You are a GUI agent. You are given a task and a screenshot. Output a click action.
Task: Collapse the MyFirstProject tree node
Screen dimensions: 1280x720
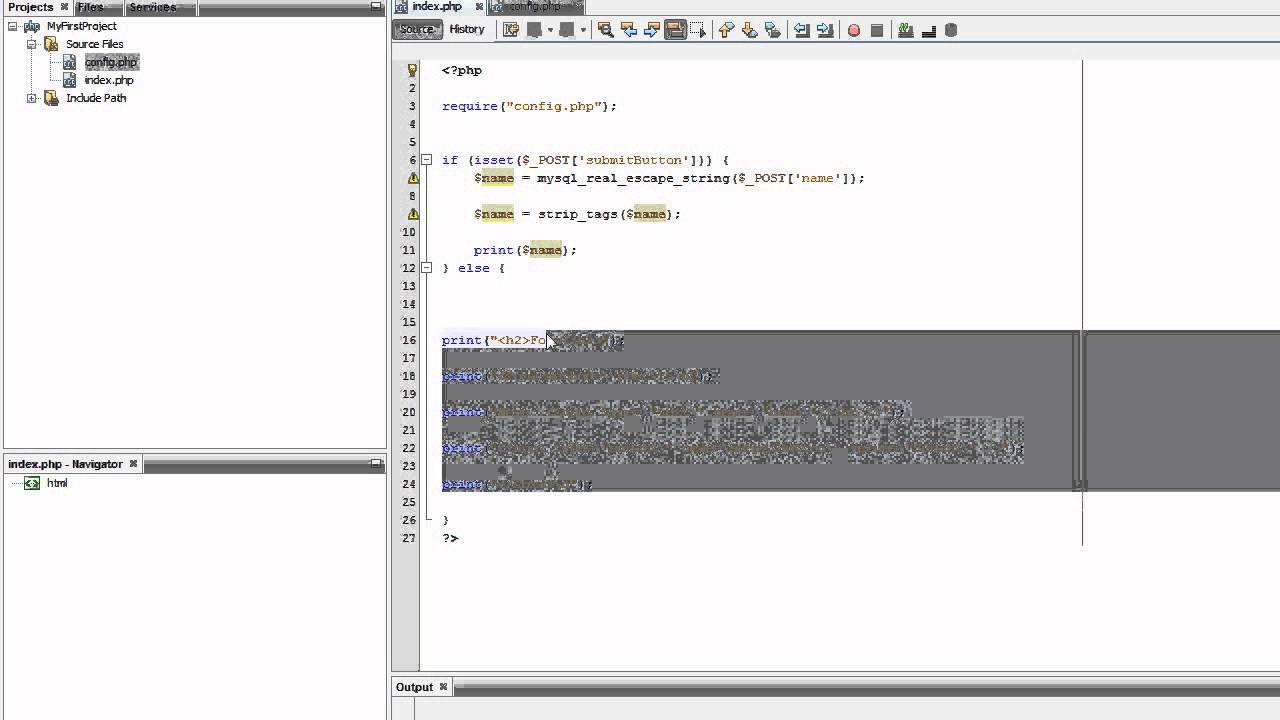pyautogui.click(x=14, y=26)
